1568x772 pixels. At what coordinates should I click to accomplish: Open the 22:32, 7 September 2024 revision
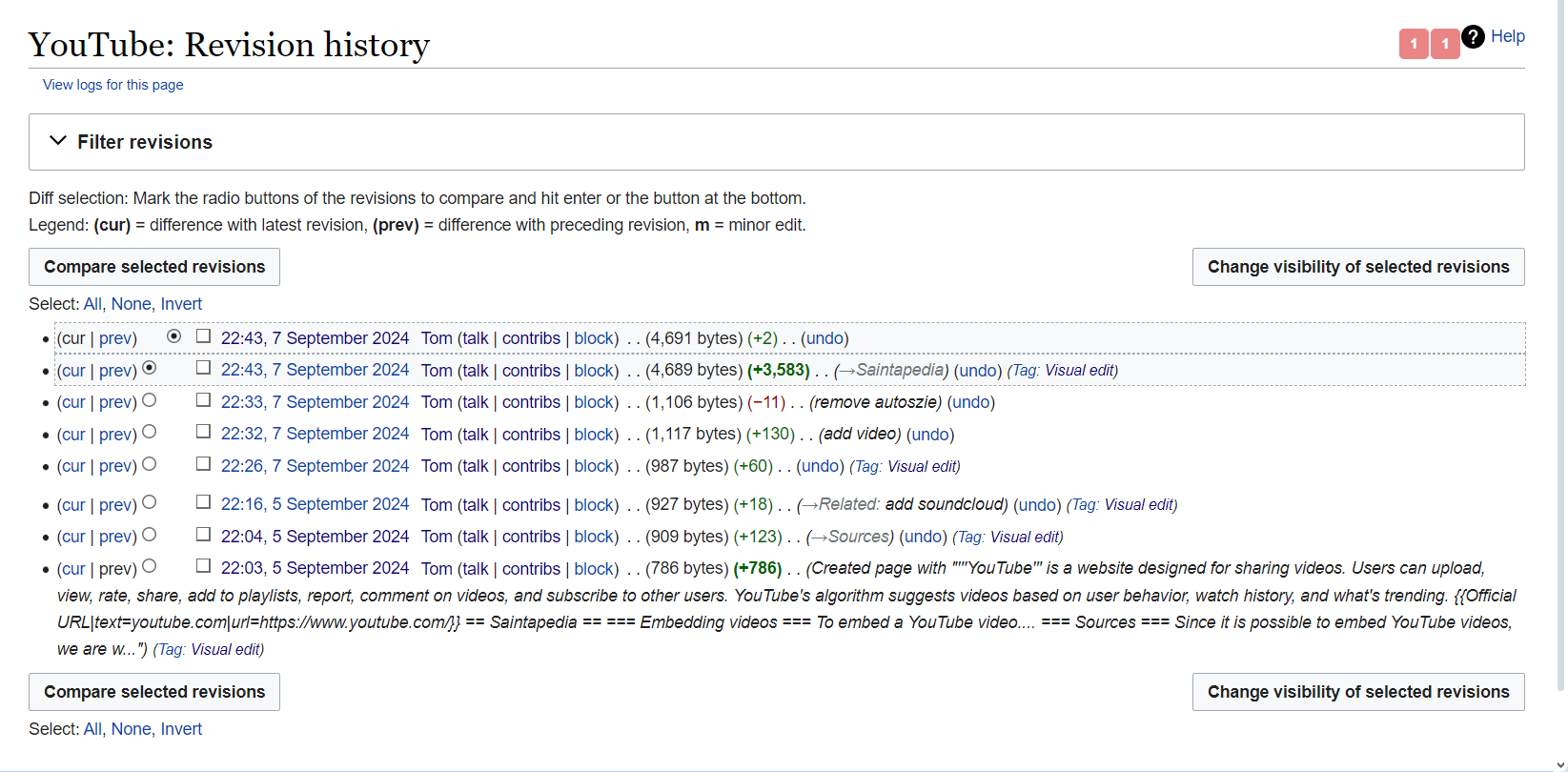coord(315,434)
